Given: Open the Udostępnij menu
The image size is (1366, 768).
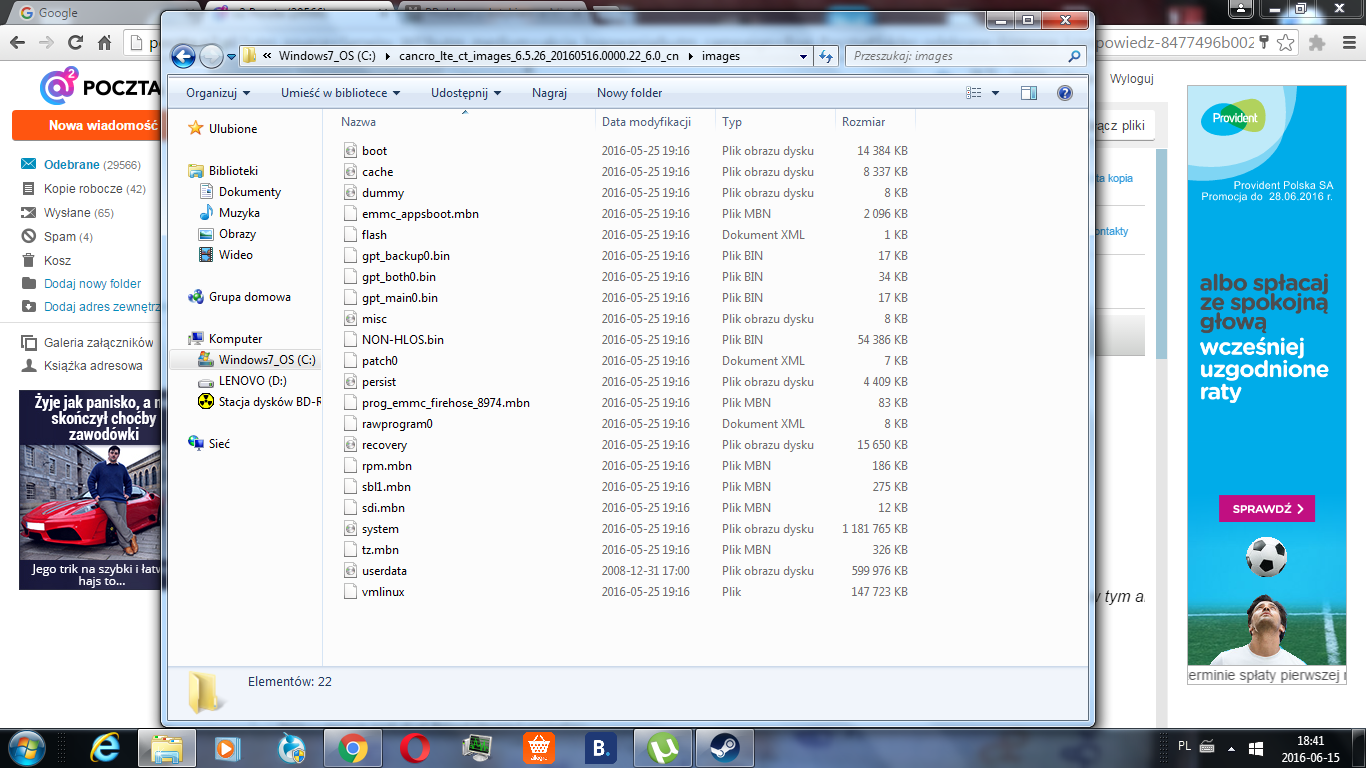Looking at the screenshot, I should pos(465,93).
